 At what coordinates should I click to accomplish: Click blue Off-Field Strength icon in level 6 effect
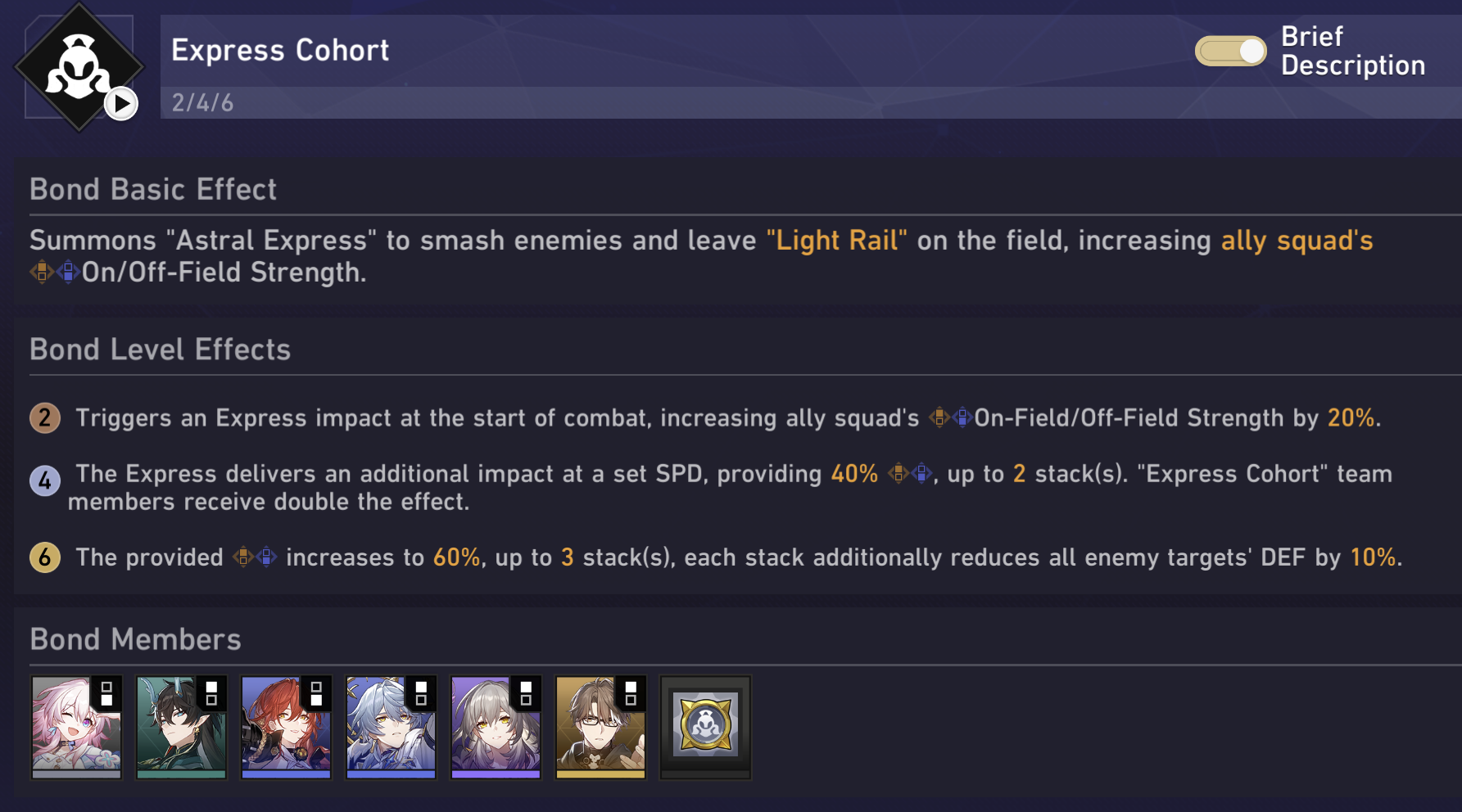pos(267,557)
